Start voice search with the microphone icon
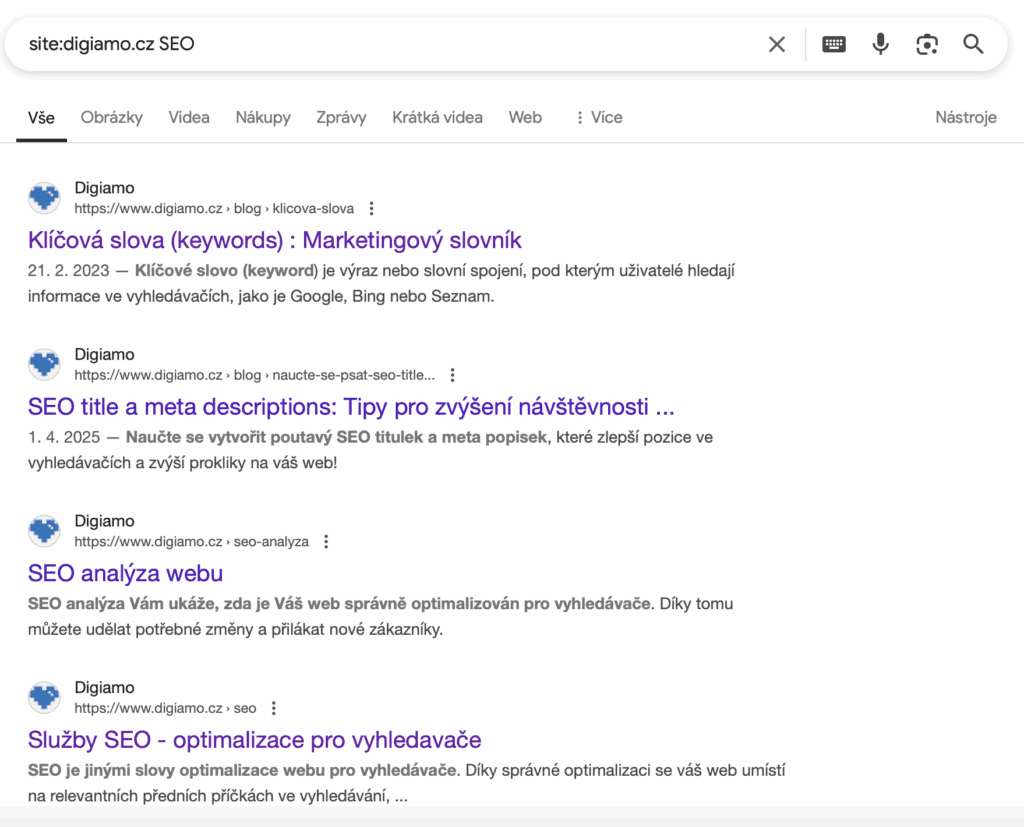This screenshot has width=1024, height=827. click(x=880, y=44)
